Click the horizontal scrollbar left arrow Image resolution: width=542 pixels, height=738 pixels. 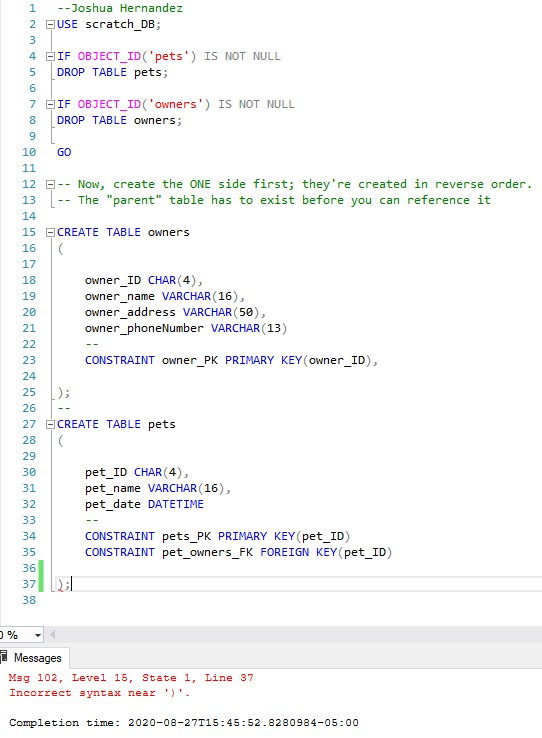52,635
